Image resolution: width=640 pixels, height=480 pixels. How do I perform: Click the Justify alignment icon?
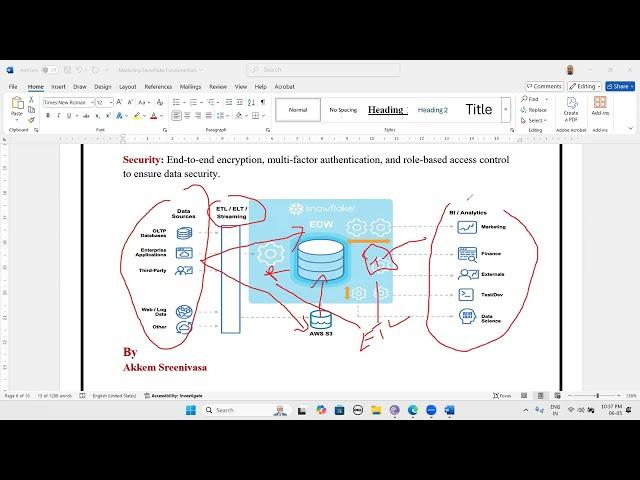pos(209,116)
